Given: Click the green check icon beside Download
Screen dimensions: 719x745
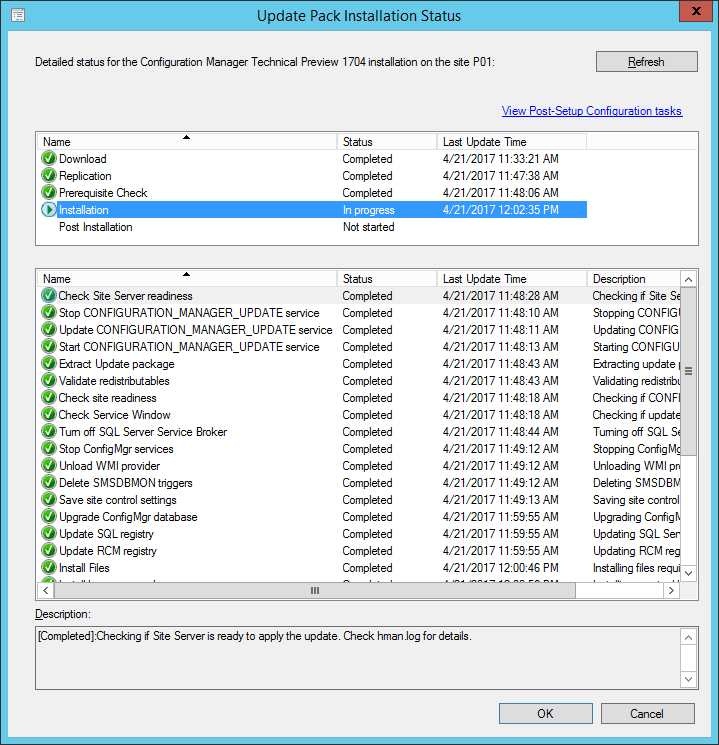Looking at the screenshot, I should click(48, 158).
